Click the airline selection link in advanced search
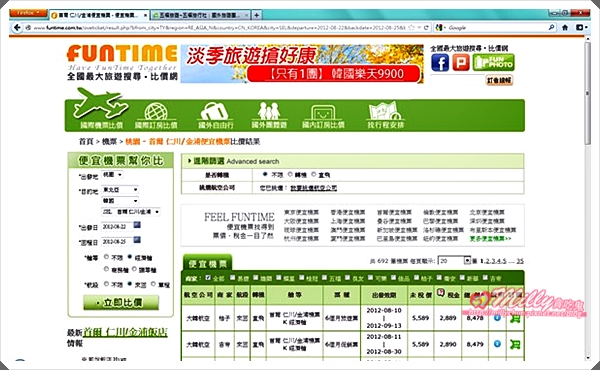 (x=313, y=188)
